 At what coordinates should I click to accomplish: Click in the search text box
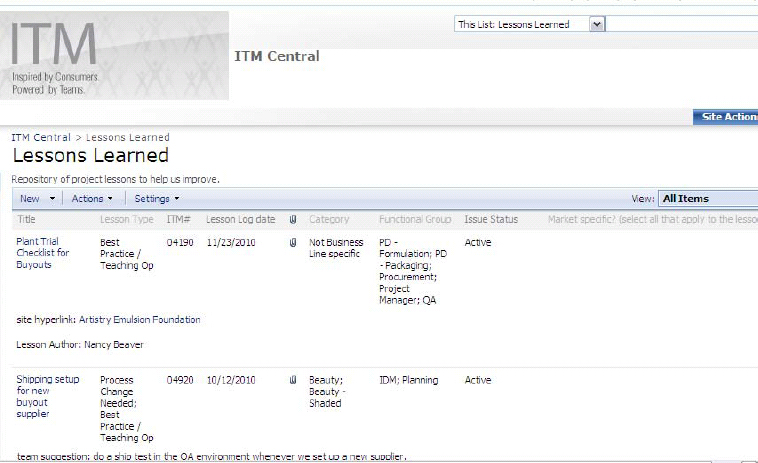(682, 24)
